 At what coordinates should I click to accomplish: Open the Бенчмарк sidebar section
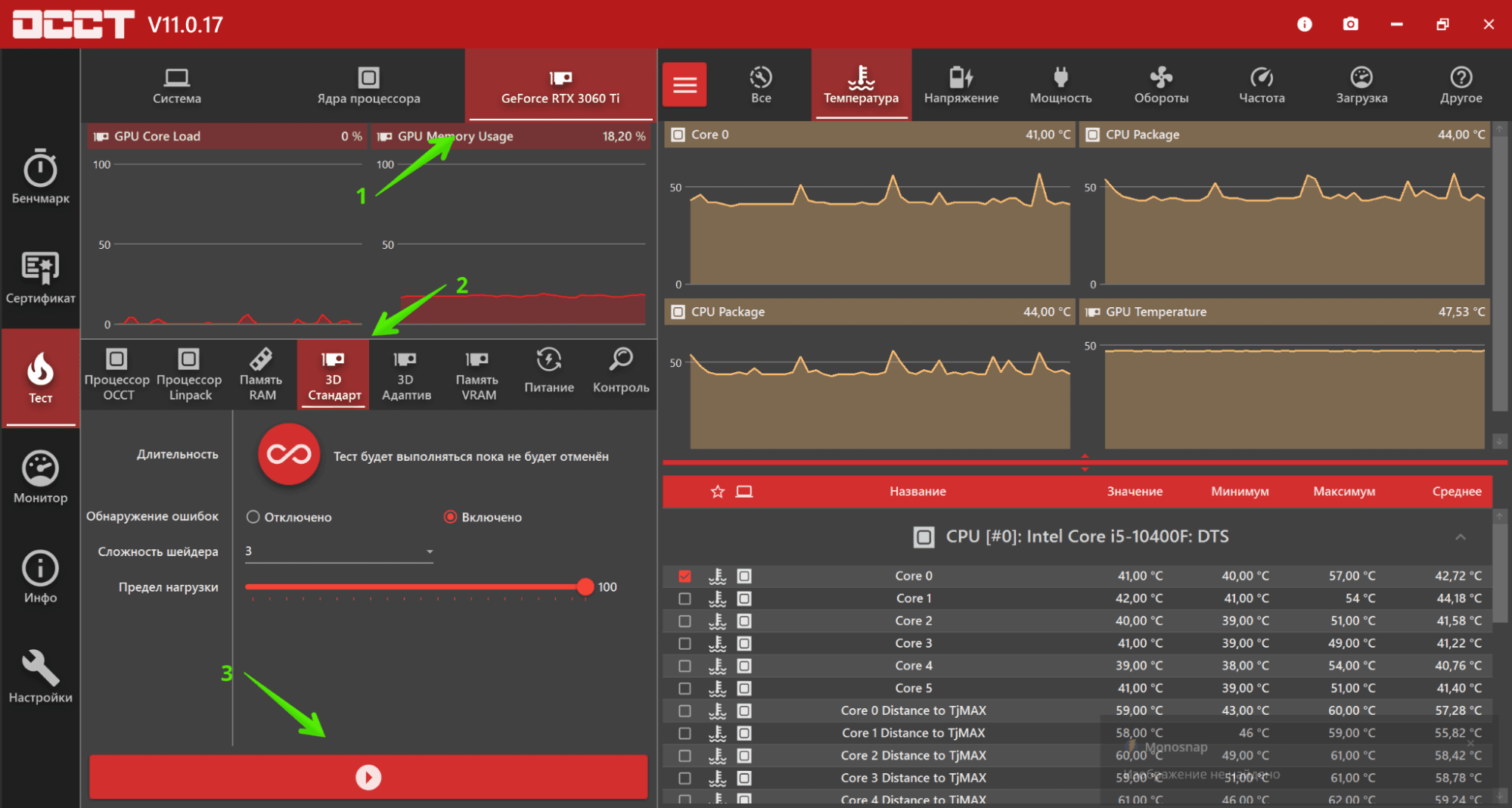pyautogui.click(x=40, y=177)
